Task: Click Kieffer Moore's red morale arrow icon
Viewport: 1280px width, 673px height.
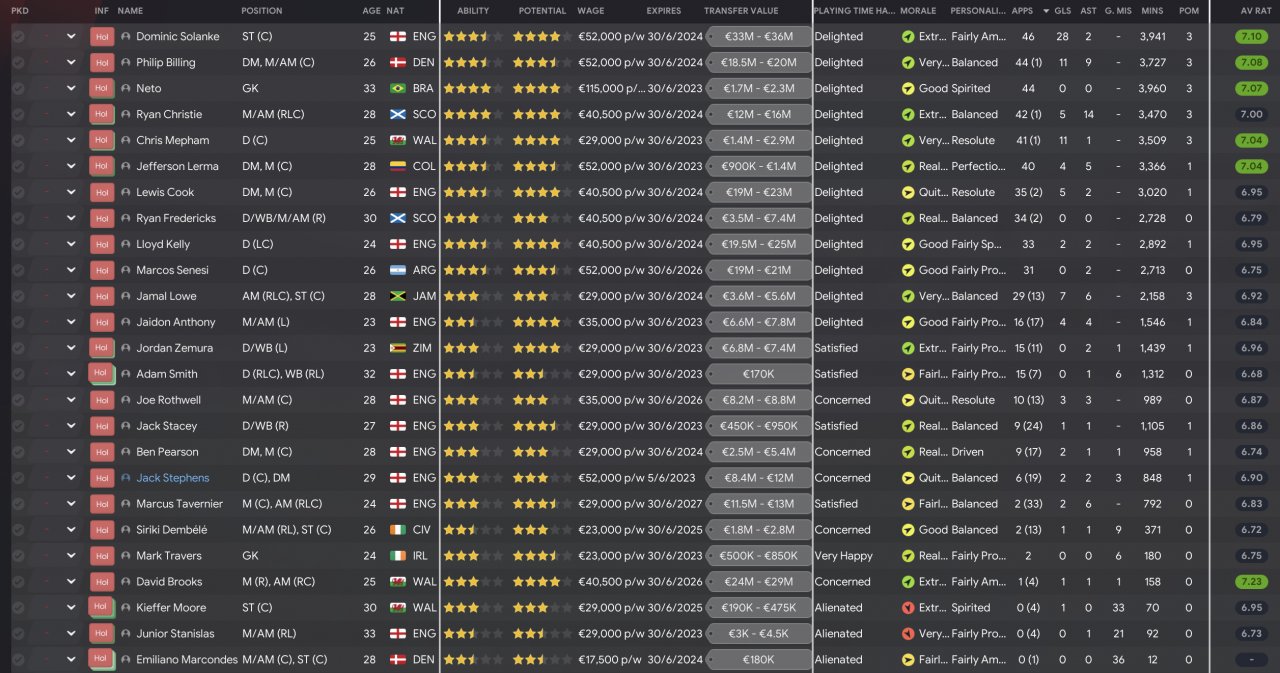Action: pyautogui.click(x=907, y=608)
